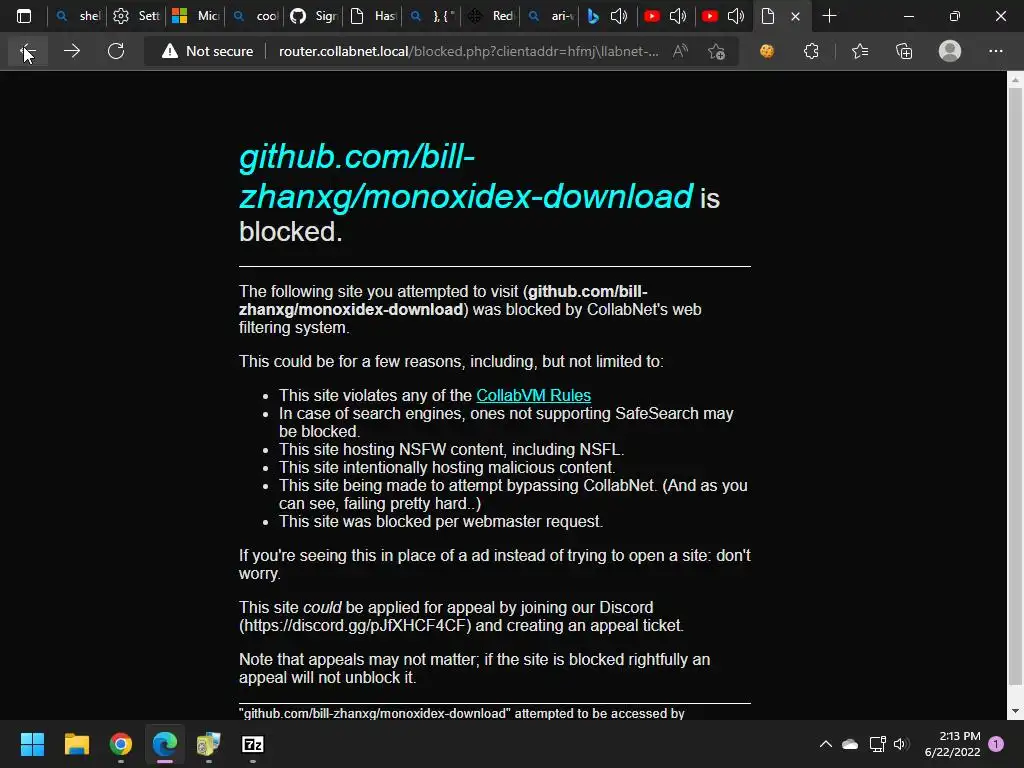Open the volume tray icon
Viewport: 1024px width, 768px height.
(x=901, y=744)
